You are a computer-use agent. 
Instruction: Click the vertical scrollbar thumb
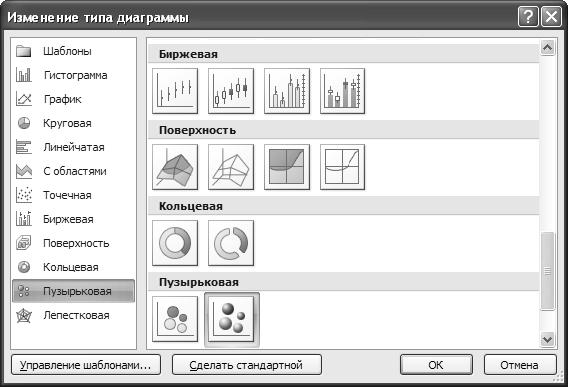[x=547, y=271]
